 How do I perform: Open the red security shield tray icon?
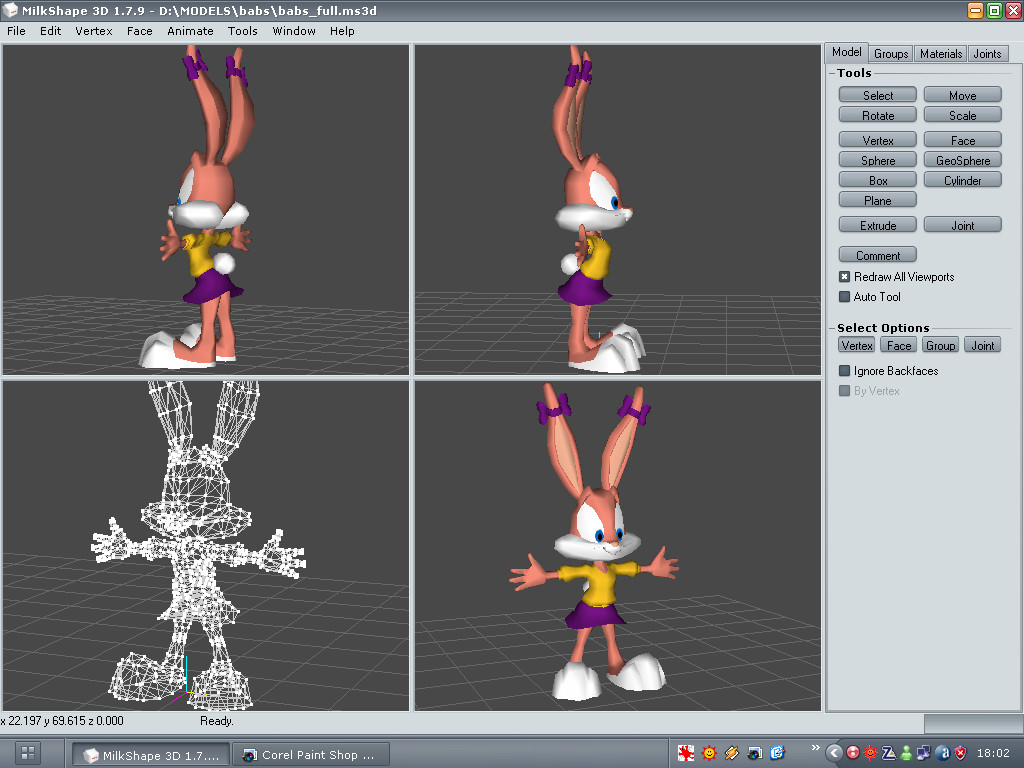pos(960,753)
